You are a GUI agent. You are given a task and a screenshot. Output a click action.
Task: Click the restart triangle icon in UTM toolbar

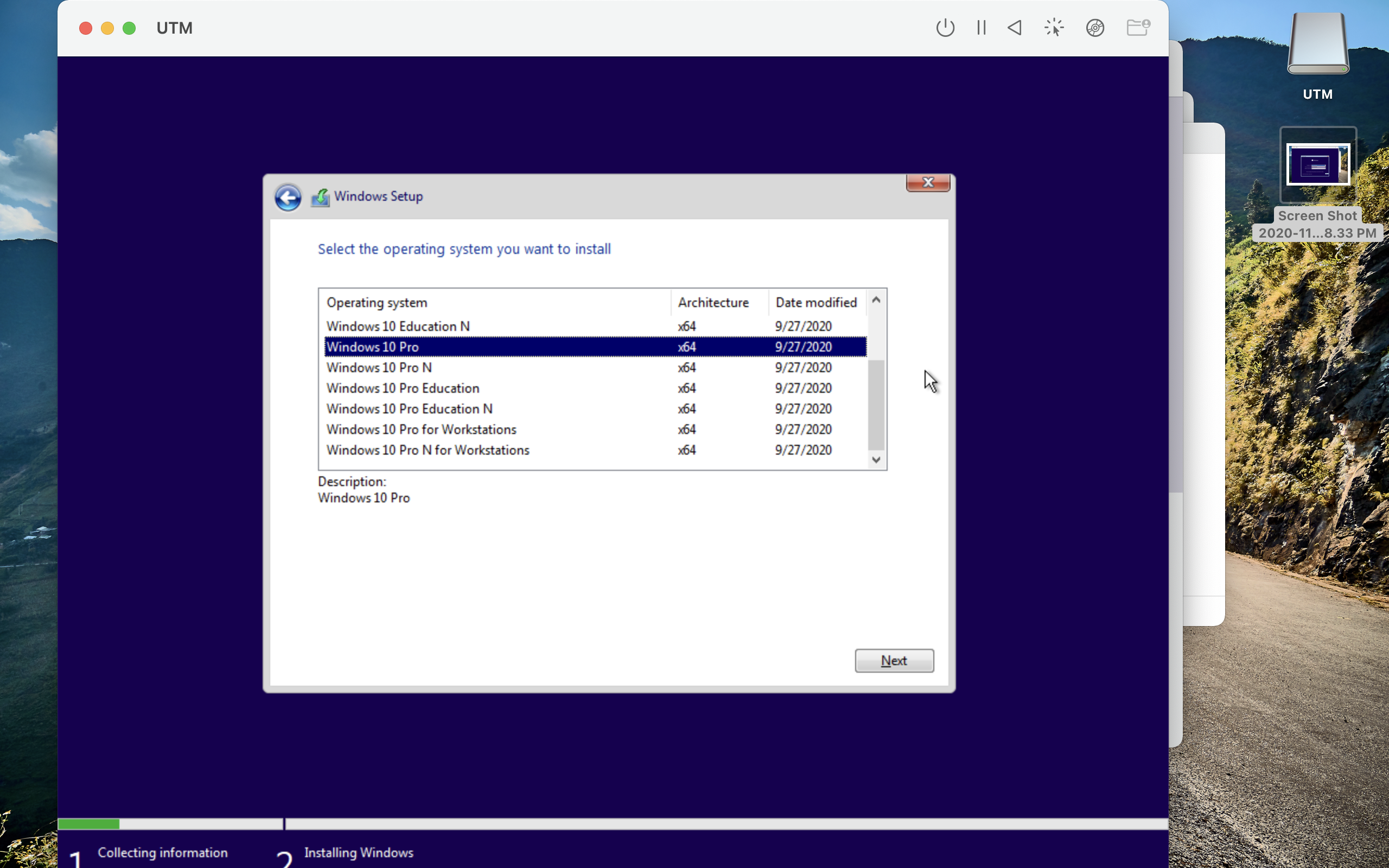point(1015,28)
